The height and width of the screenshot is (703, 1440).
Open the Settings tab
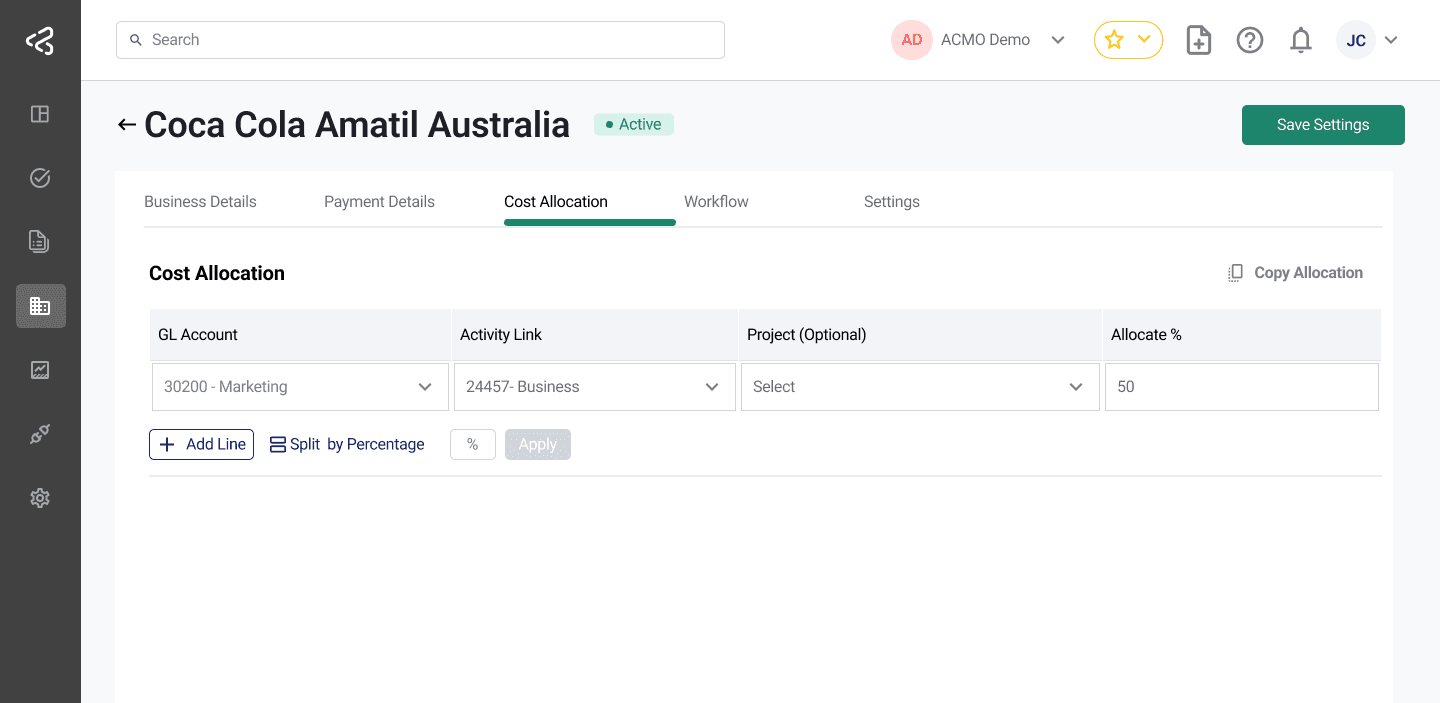892,201
